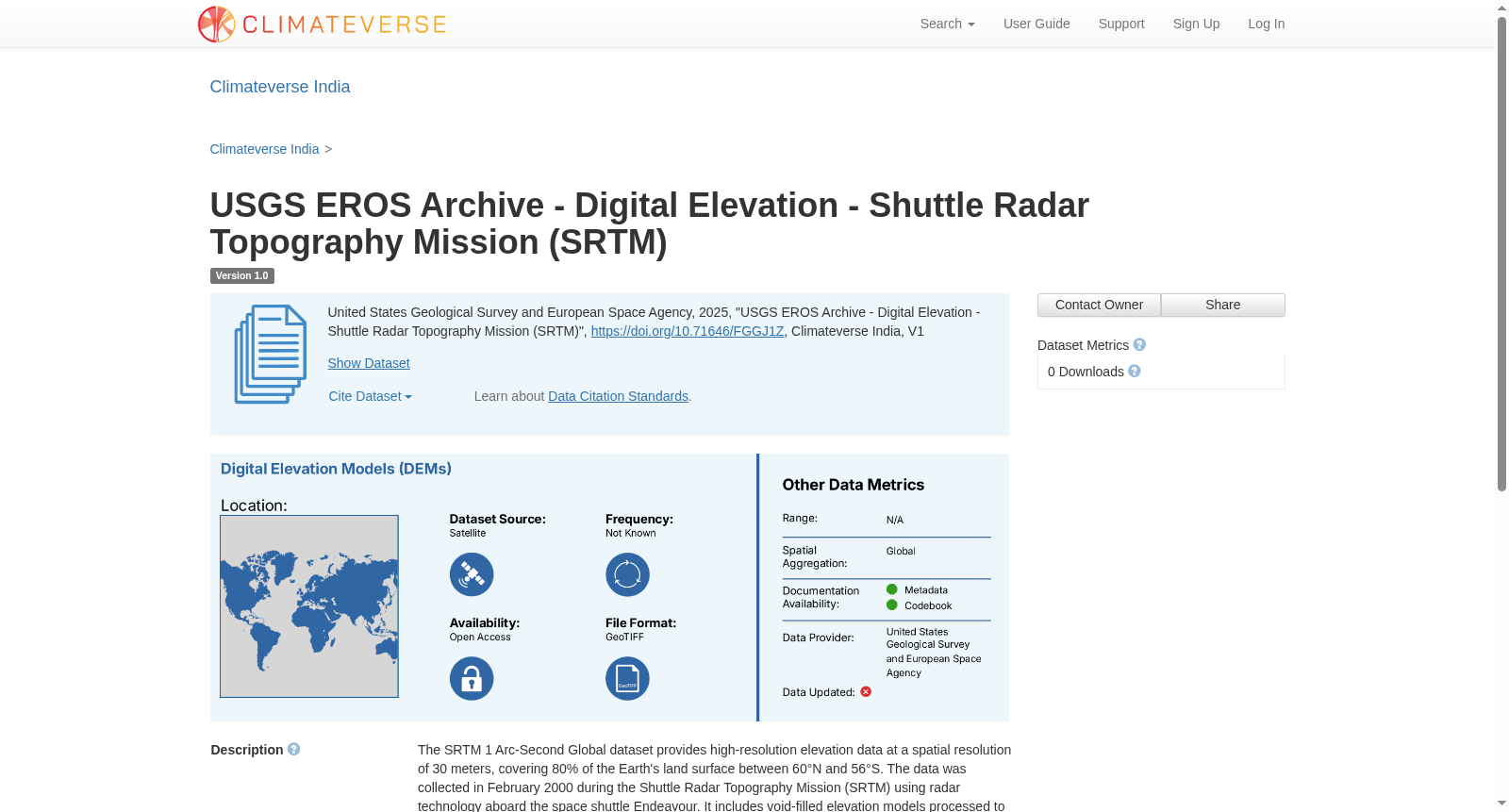Screen dimensions: 1509x812
Task: Click the "Other Data Metrics" heading
Action: 854,485
